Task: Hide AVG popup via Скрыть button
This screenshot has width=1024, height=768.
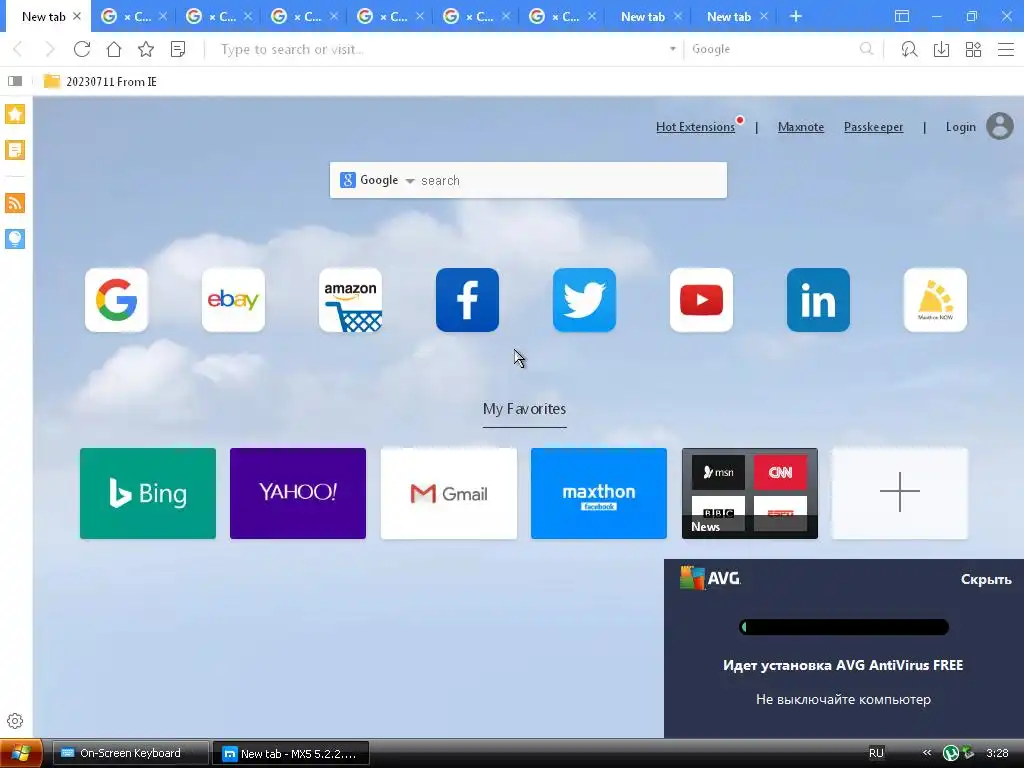Action: coord(985,579)
